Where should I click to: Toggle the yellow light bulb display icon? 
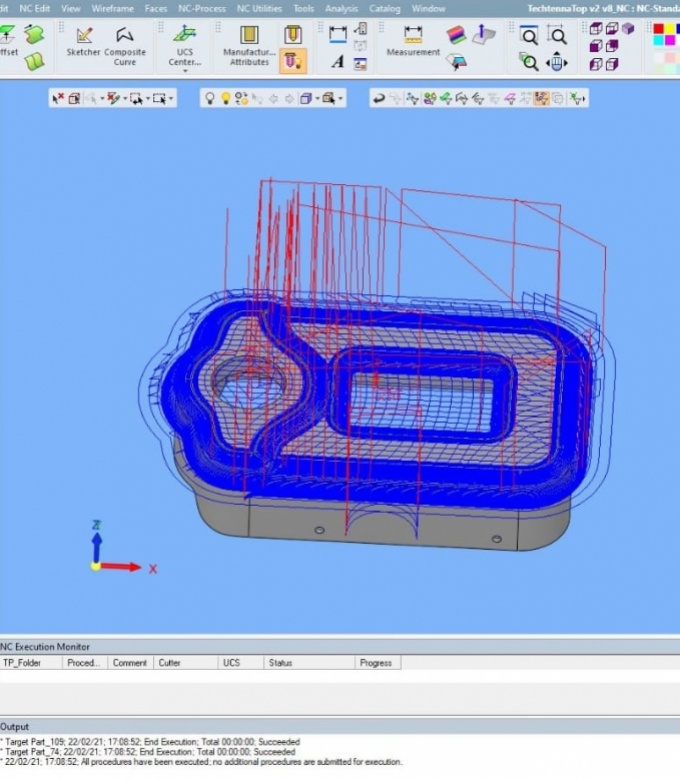pyautogui.click(x=225, y=98)
